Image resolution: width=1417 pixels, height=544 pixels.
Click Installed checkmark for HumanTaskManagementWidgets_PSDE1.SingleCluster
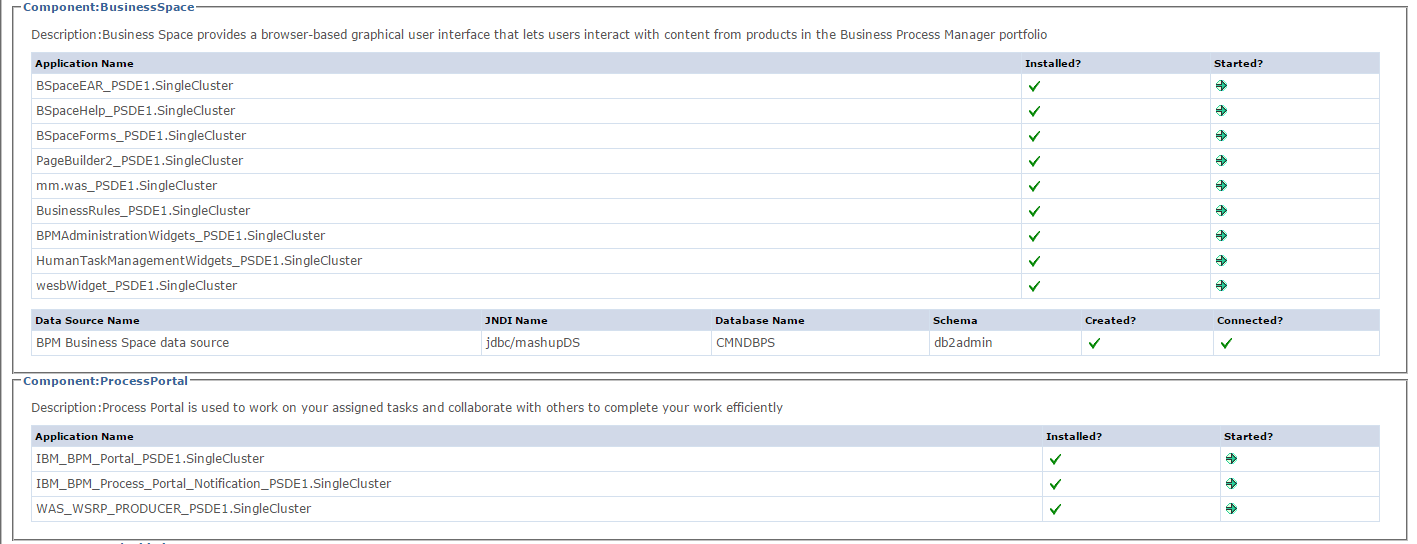[1034, 261]
